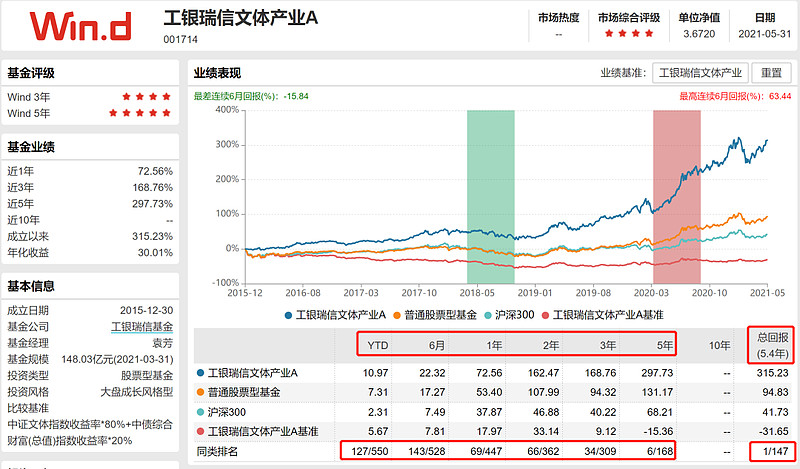Viewport: 800px width, 469px height.
Task: Click the 业绩表现 section header
Action: [217, 73]
